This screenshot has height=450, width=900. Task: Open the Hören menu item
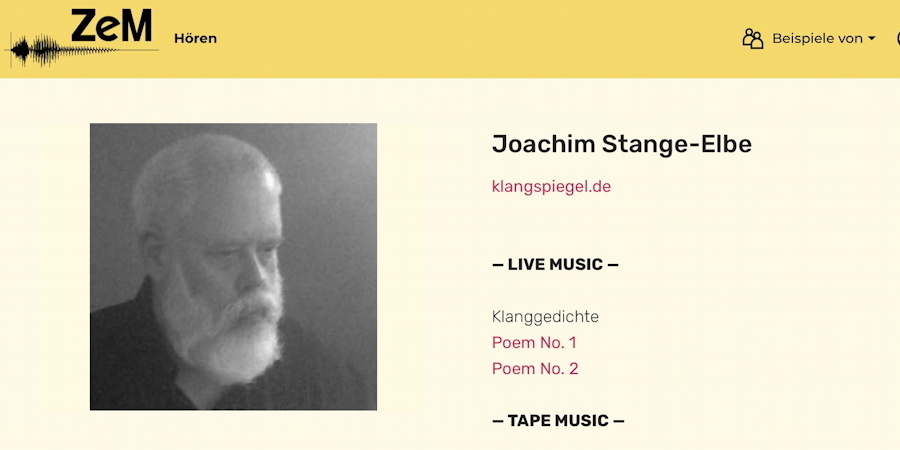[196, 38]
